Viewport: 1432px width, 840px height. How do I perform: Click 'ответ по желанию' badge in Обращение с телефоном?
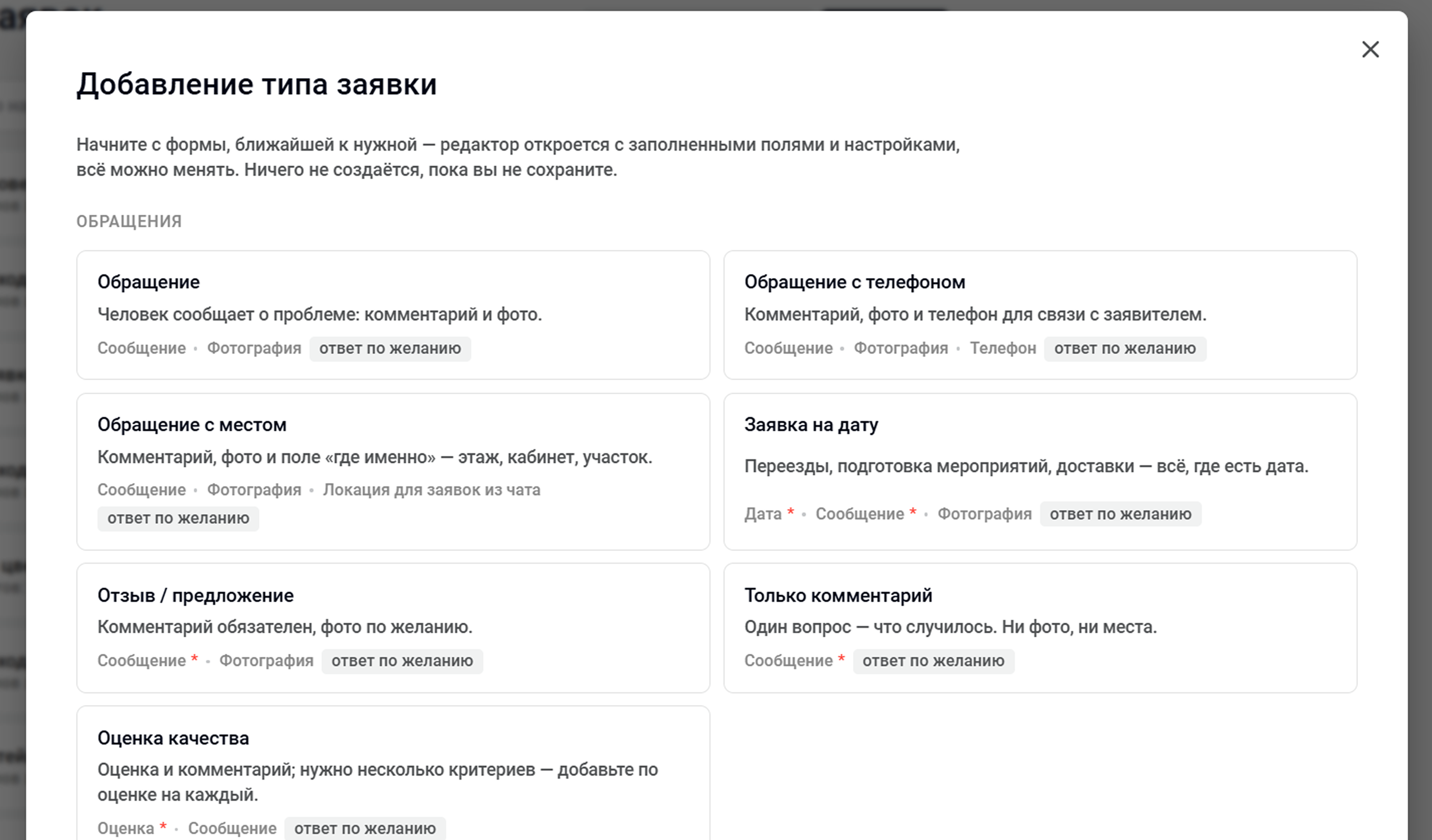click(1125, 348)
